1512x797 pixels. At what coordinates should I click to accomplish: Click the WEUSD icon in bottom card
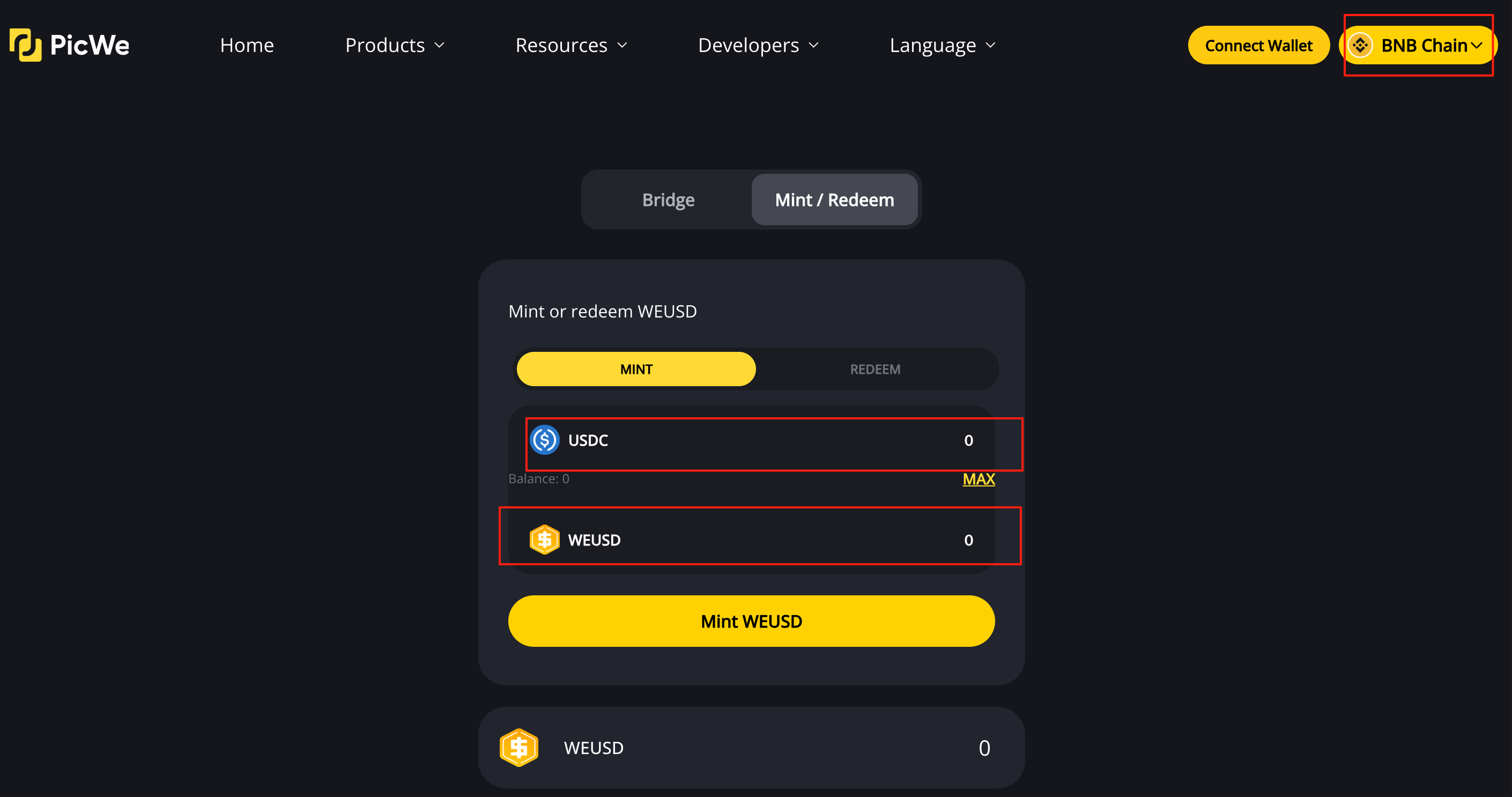tap(519, 748)
